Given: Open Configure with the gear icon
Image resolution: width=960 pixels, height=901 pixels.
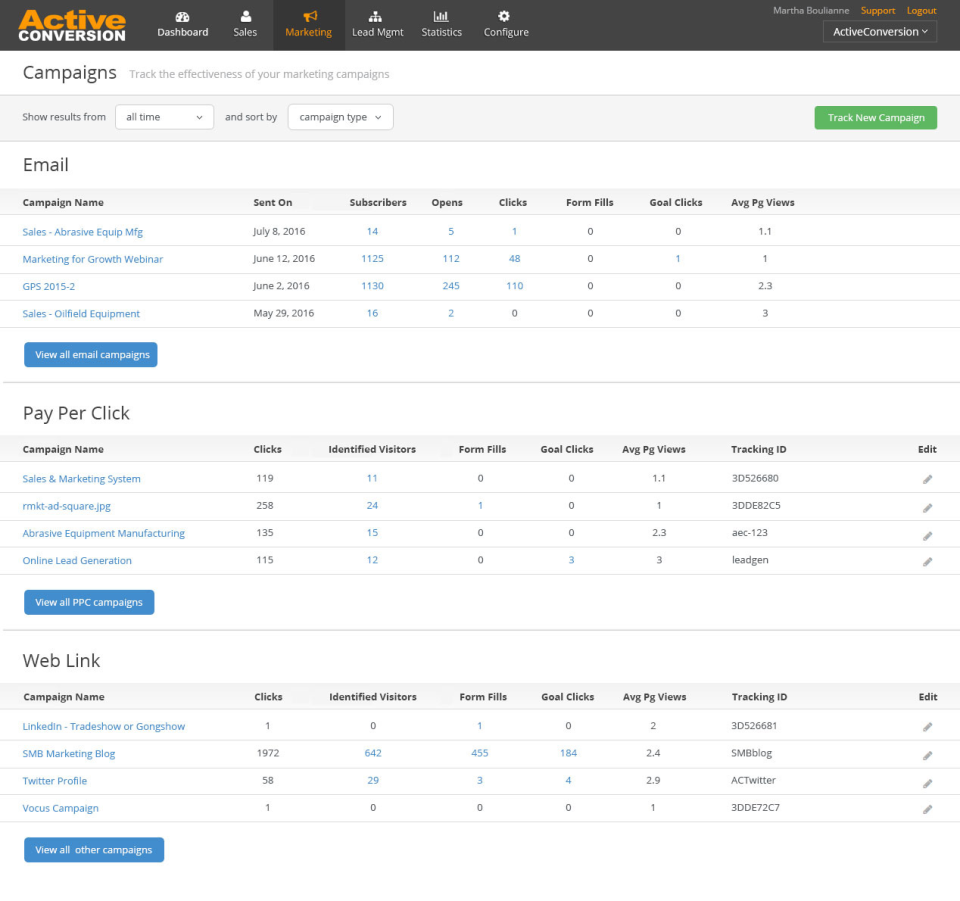Looking at the screenshot, I should coord(505,17).
